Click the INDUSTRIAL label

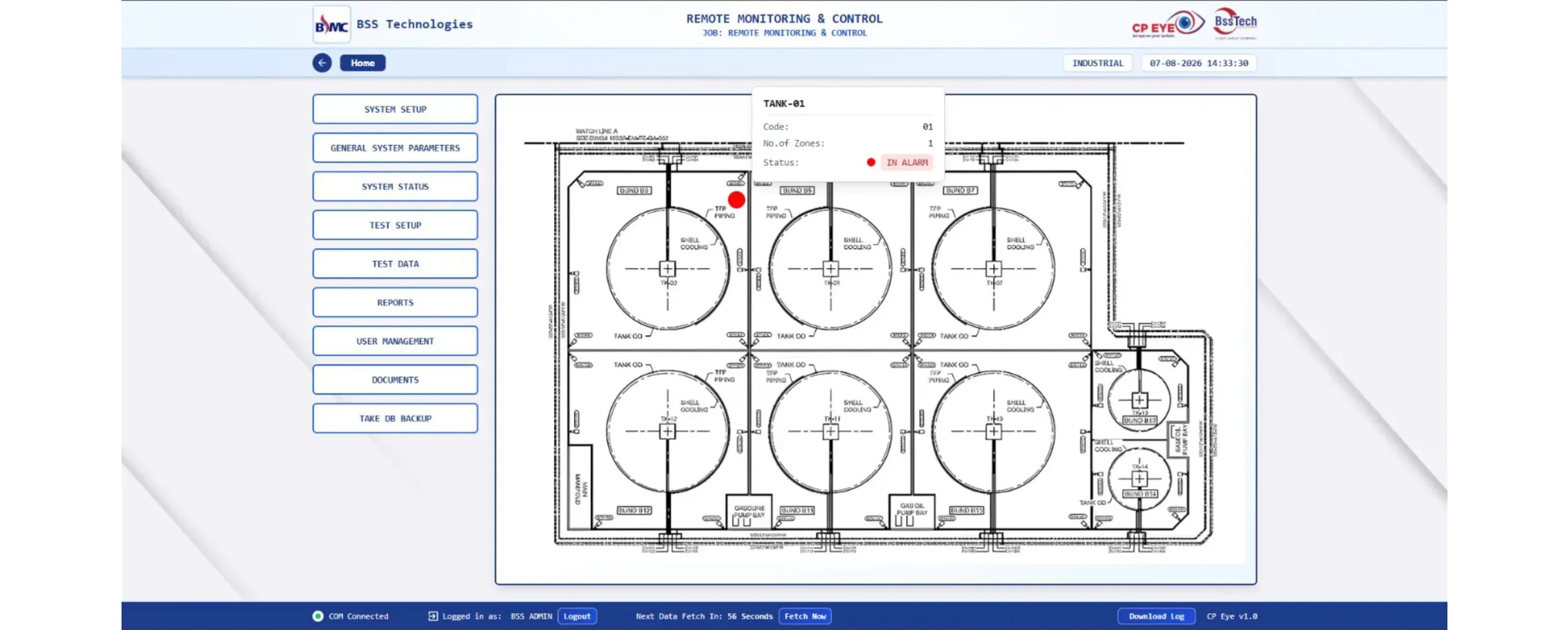pos(1098,63)
